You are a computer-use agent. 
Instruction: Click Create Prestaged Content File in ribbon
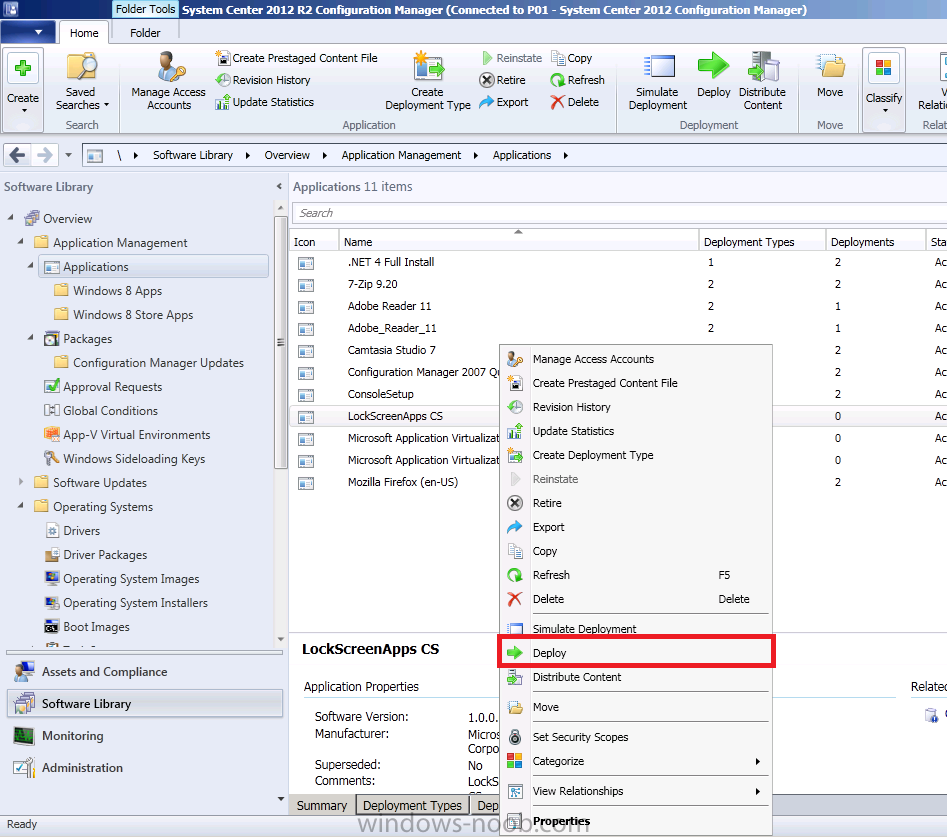click(x=297, y=58)
